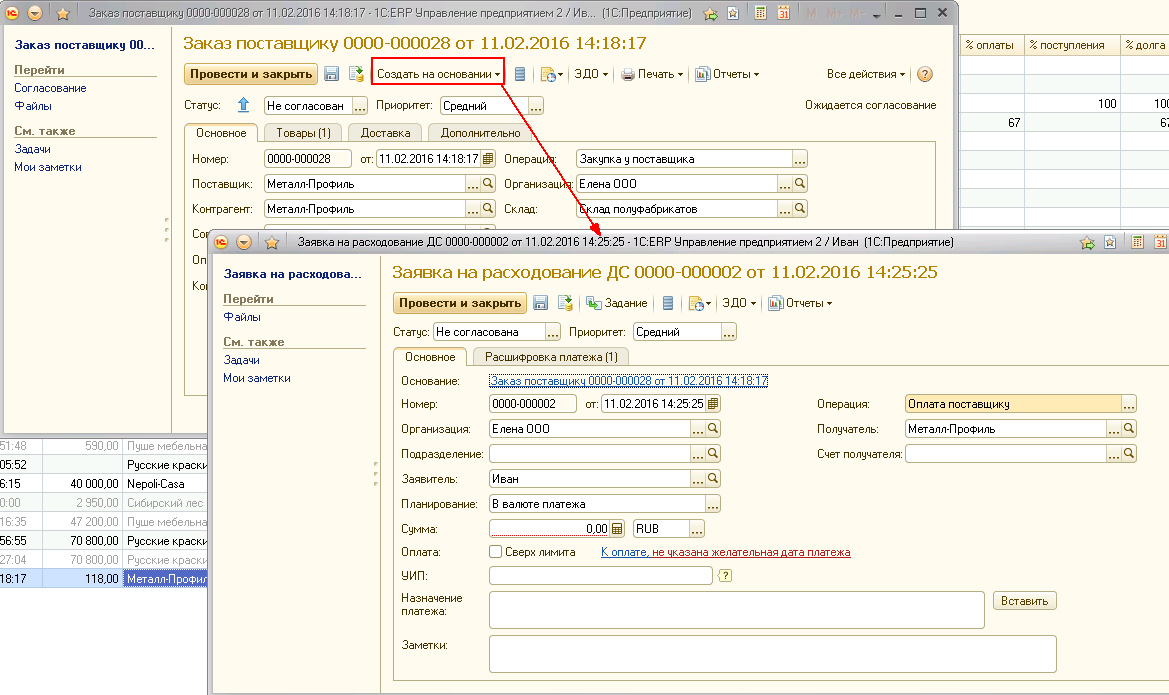This screenshot has width=1169, height=695.
Task: Select Nepoli-Casa row in background list
Action: 104,484
